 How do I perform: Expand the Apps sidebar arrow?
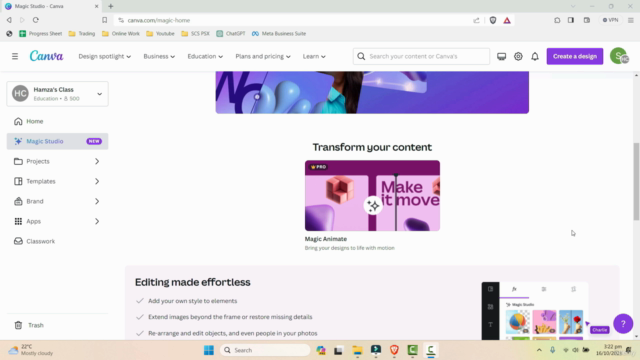click(97, 221)
